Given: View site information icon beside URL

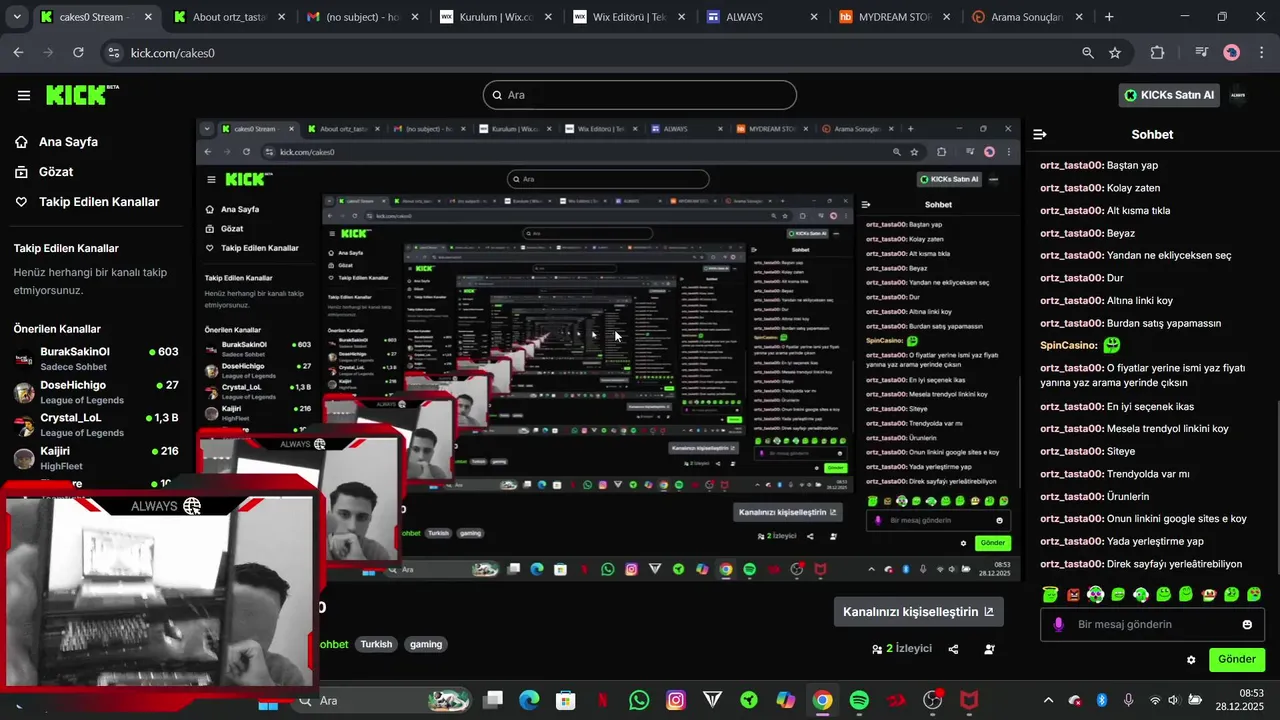Looking at the screenshot, I should coord(113,53).
